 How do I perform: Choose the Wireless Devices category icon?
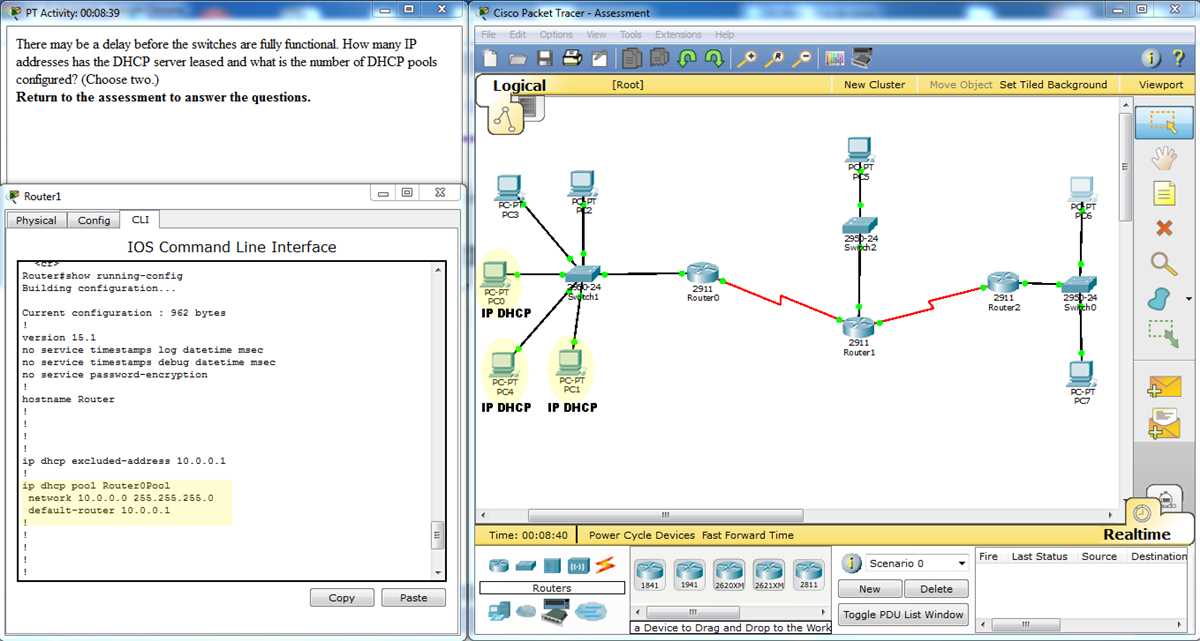tap(578, 565)
